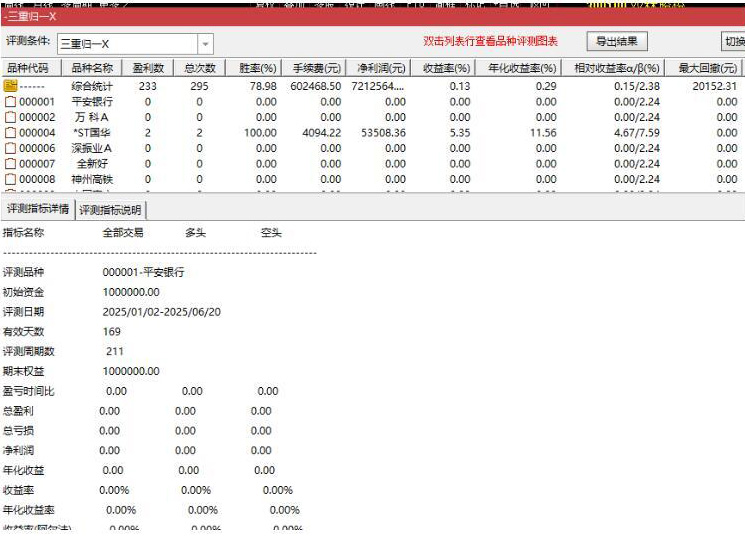The height and width of the screenshot is (544, 745).
Task: Click the document icon for 000001
Action: pyautogui.click(x=10, y=102)
